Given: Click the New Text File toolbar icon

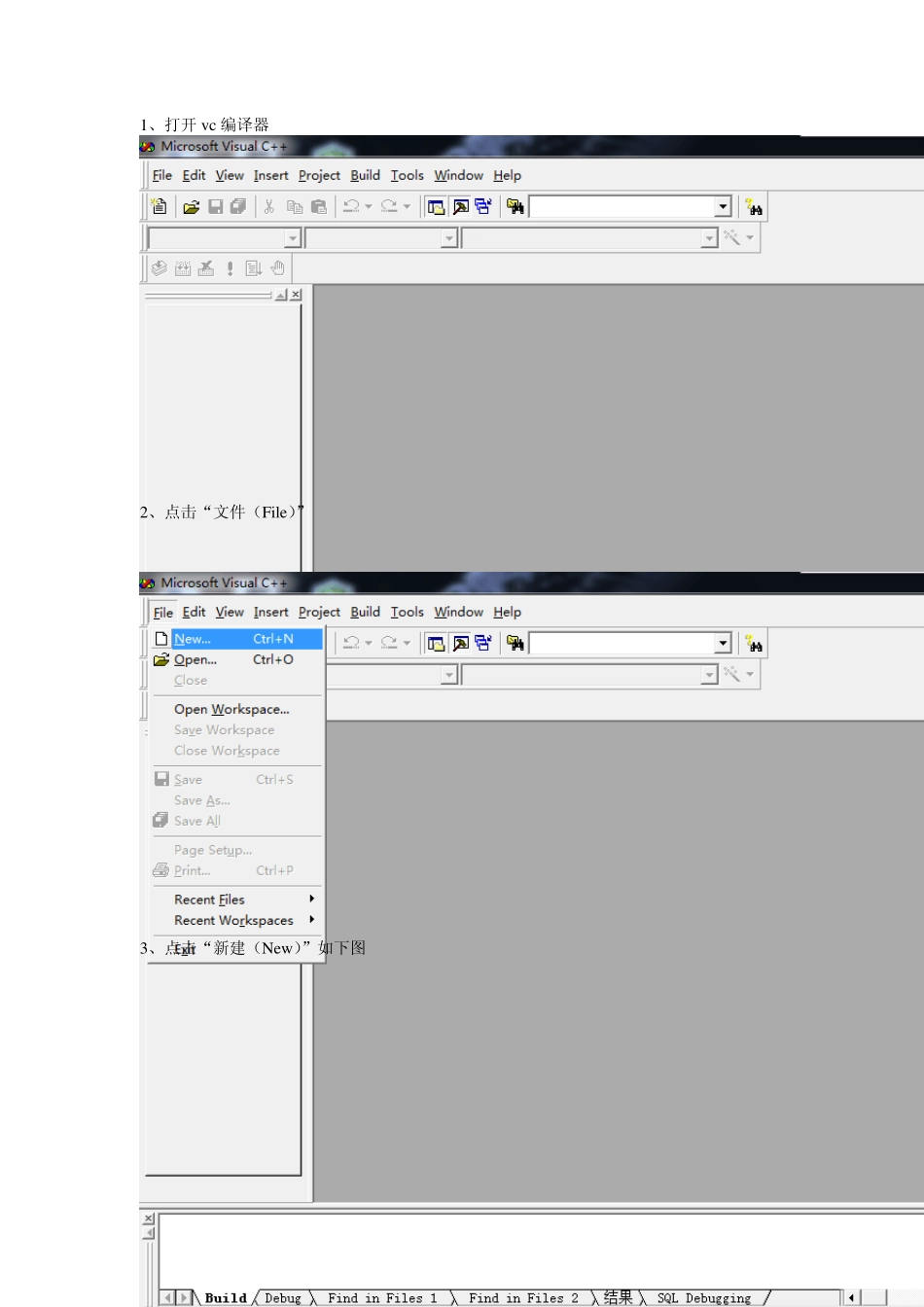Looking at the screenshot, I should click(160, 207).
